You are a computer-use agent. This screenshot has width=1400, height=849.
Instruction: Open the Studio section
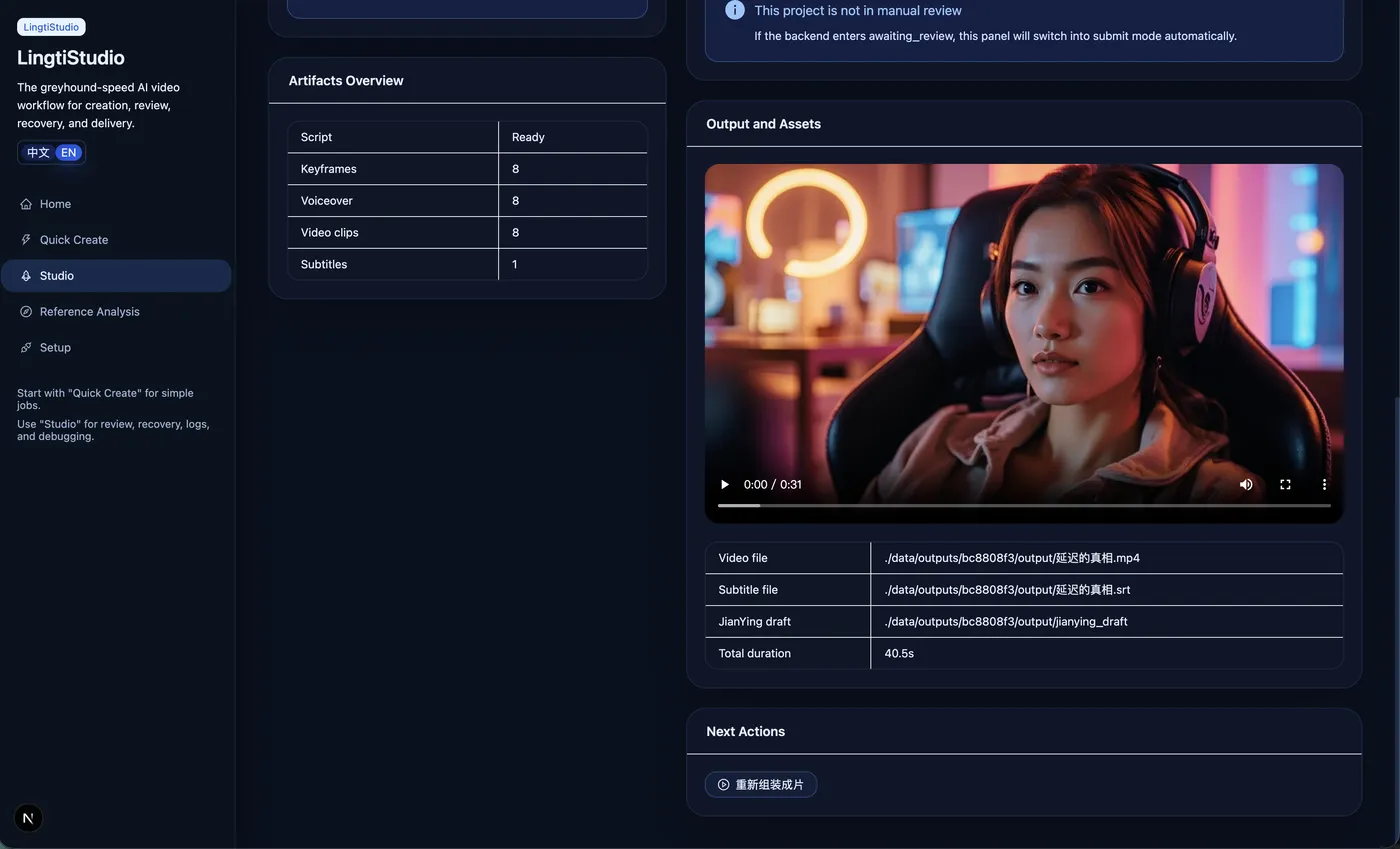pos(116,276)
